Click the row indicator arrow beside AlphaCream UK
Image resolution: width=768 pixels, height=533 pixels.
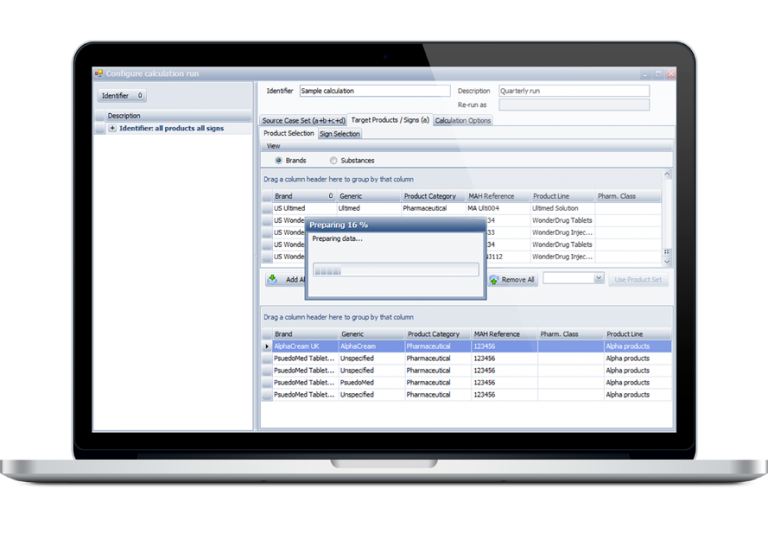(x=266, y=346)
